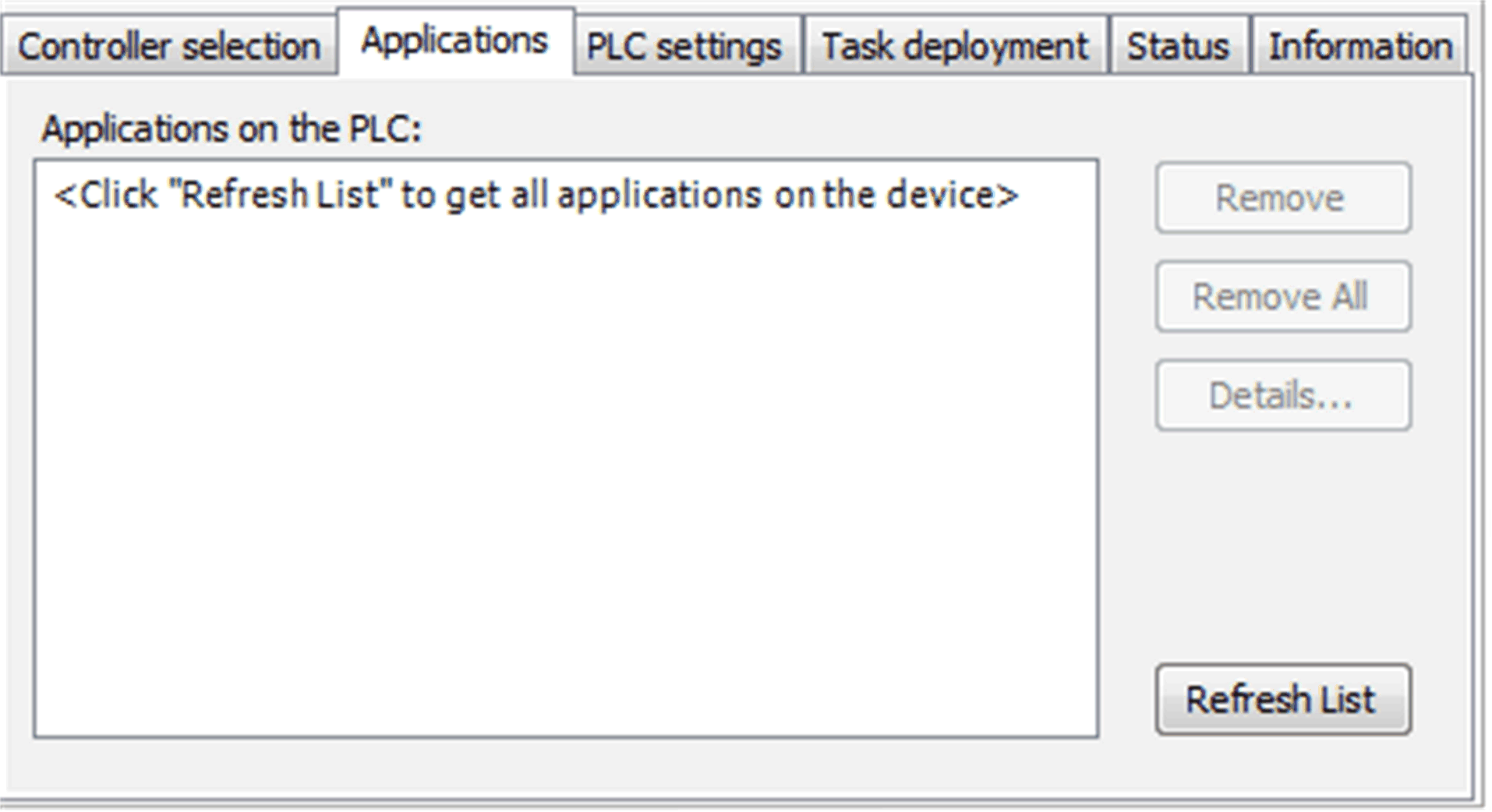Choose a controller via Controller selection tab

coord(169,47)
